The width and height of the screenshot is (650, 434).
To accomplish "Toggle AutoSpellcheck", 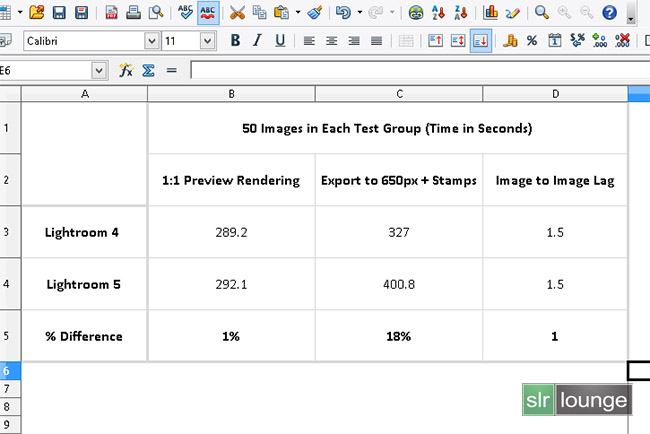I will click(x=208, y=13).
